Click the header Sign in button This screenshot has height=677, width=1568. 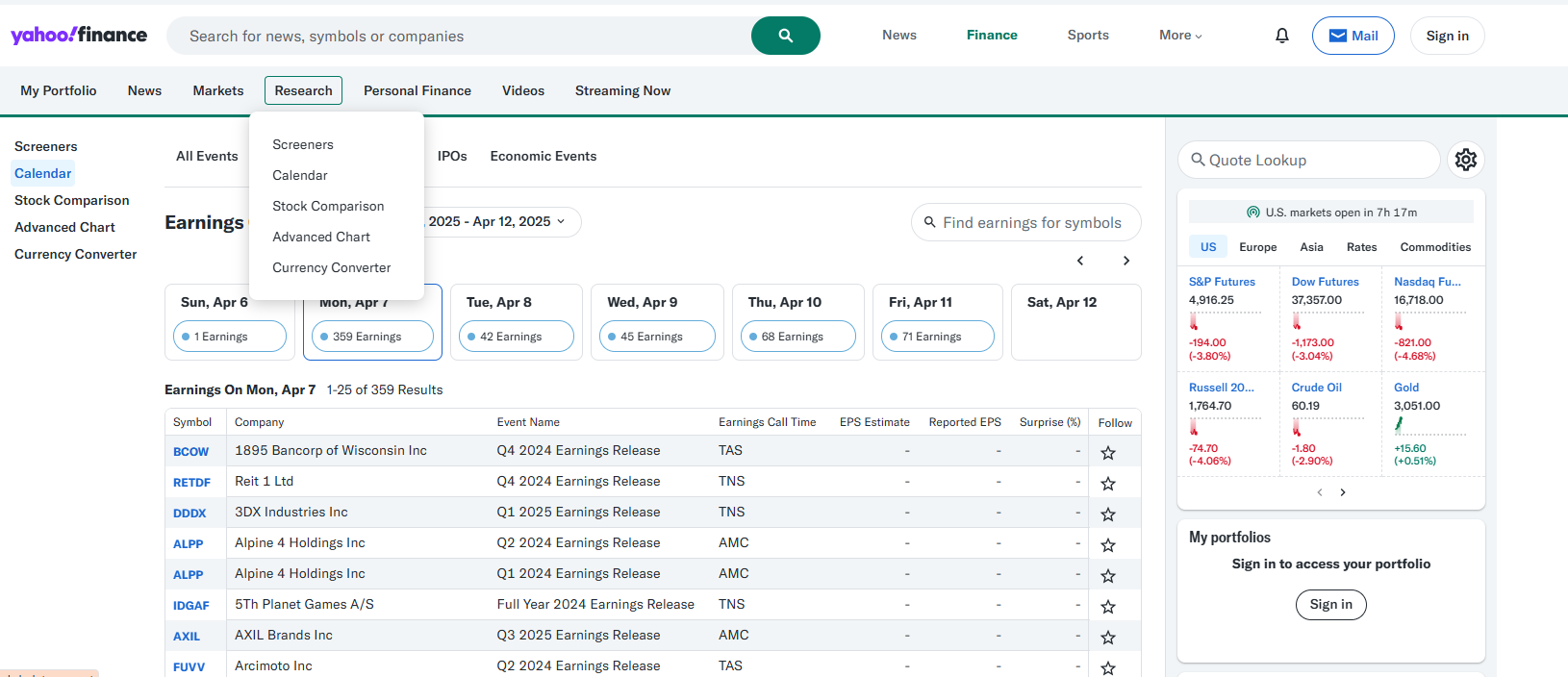1448,36
